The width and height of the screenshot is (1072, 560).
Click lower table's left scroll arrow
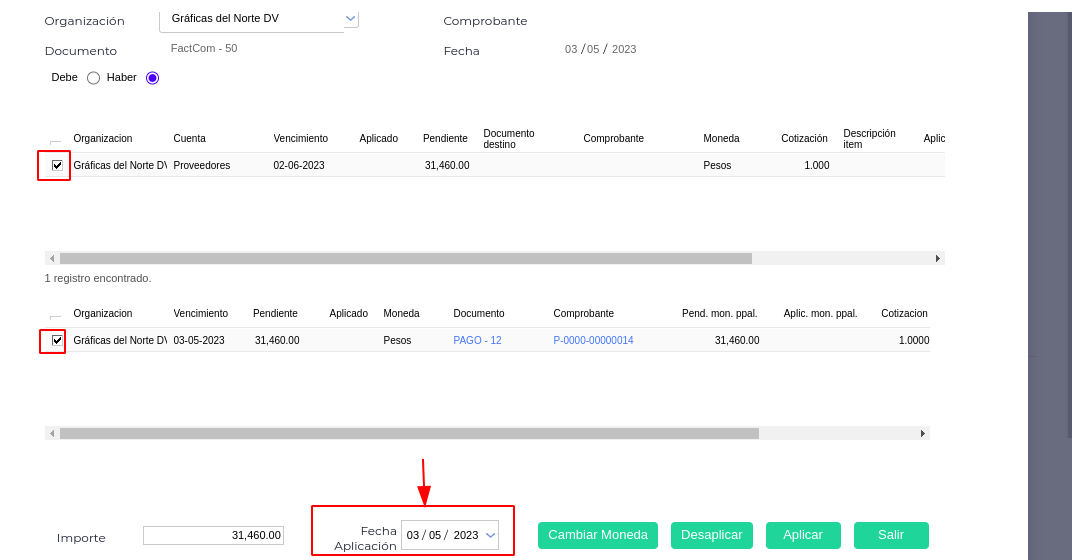click(52, 433)
